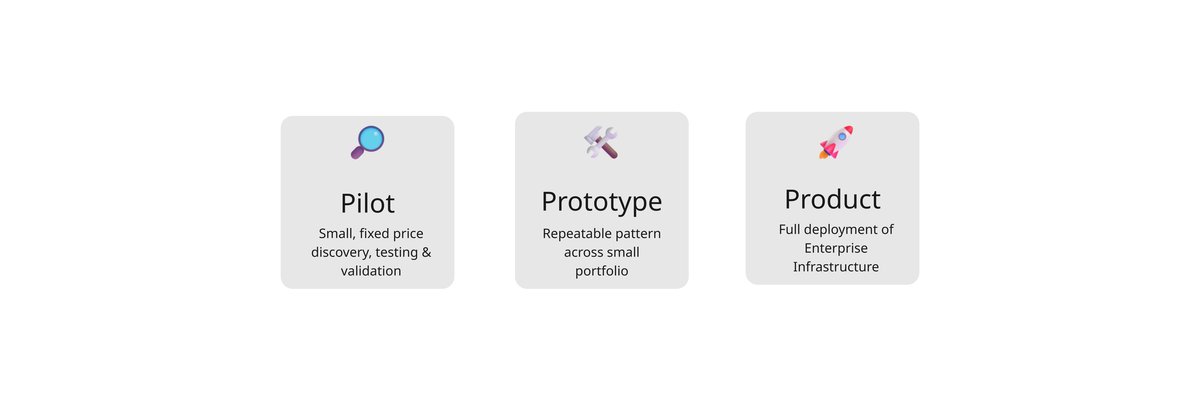The width and height of the screenshot is (1200, 400).
Task: Click the hammer and wrench icon
Action: click(601, 141)
